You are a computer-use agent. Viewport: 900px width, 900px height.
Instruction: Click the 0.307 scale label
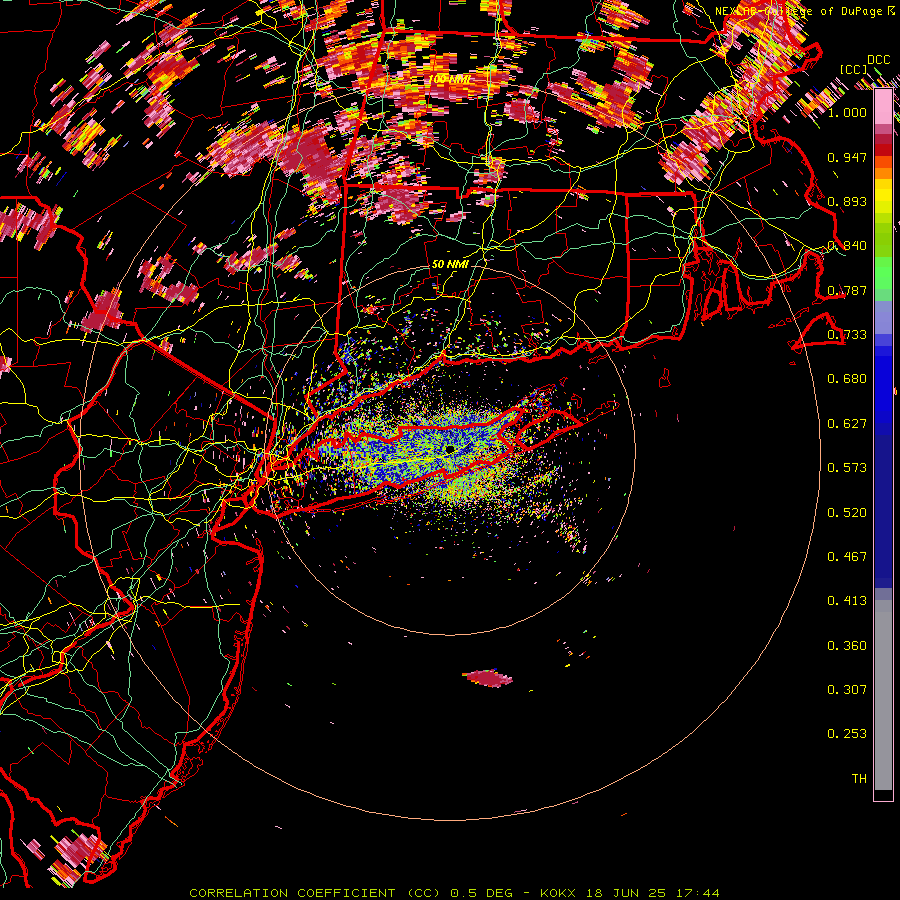(847, 690)
